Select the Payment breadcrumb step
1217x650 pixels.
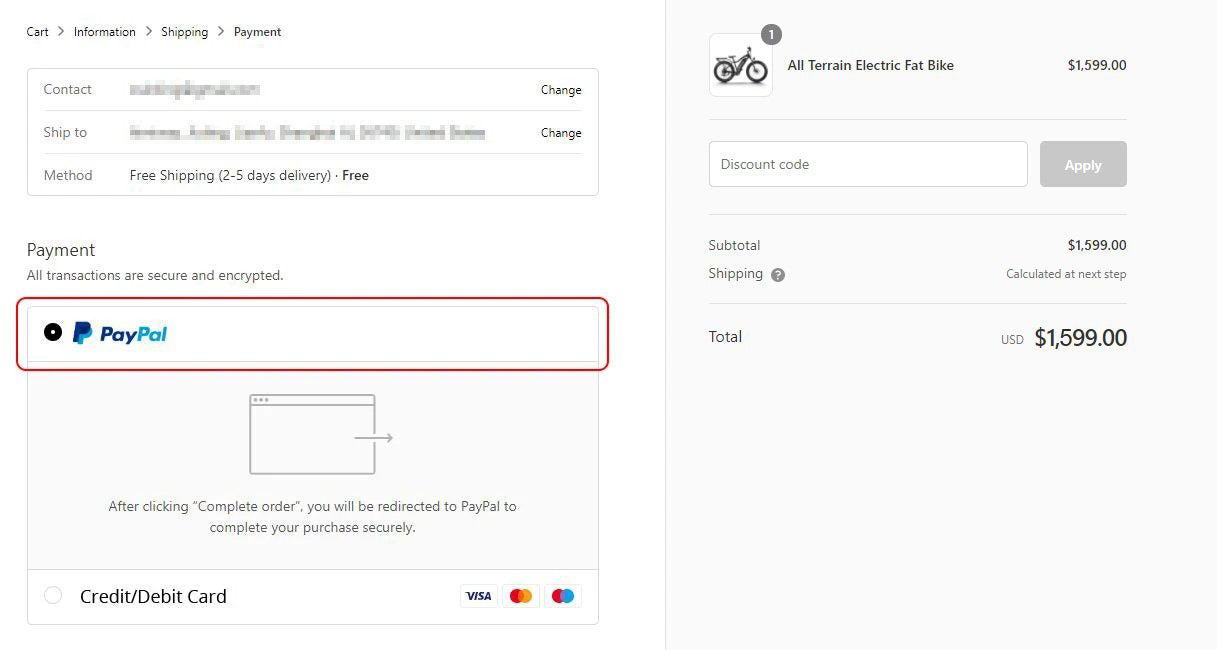257,31
